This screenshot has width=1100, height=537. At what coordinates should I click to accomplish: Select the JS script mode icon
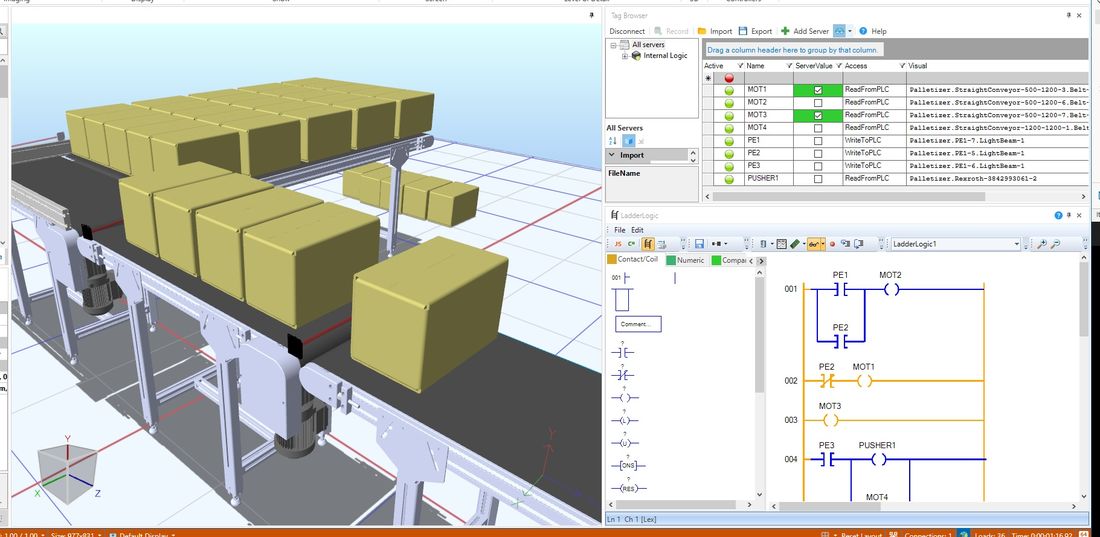618,244
